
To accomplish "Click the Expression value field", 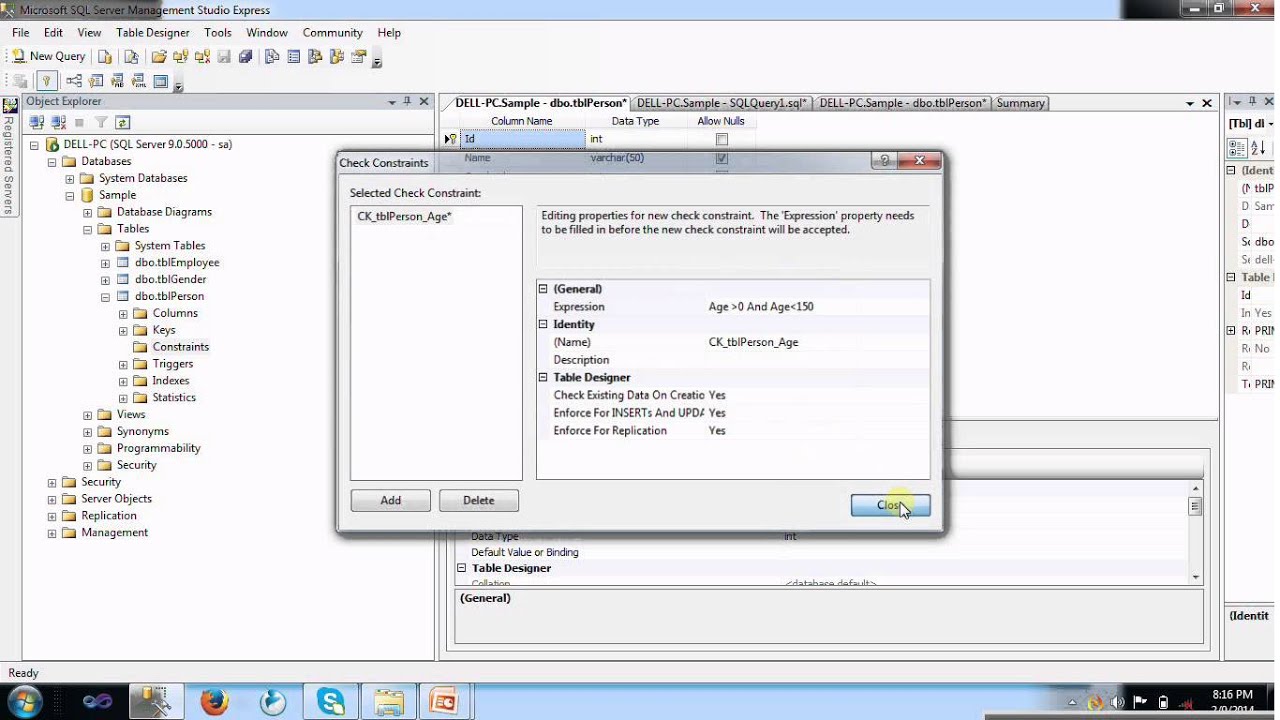I will click(817, 307).
